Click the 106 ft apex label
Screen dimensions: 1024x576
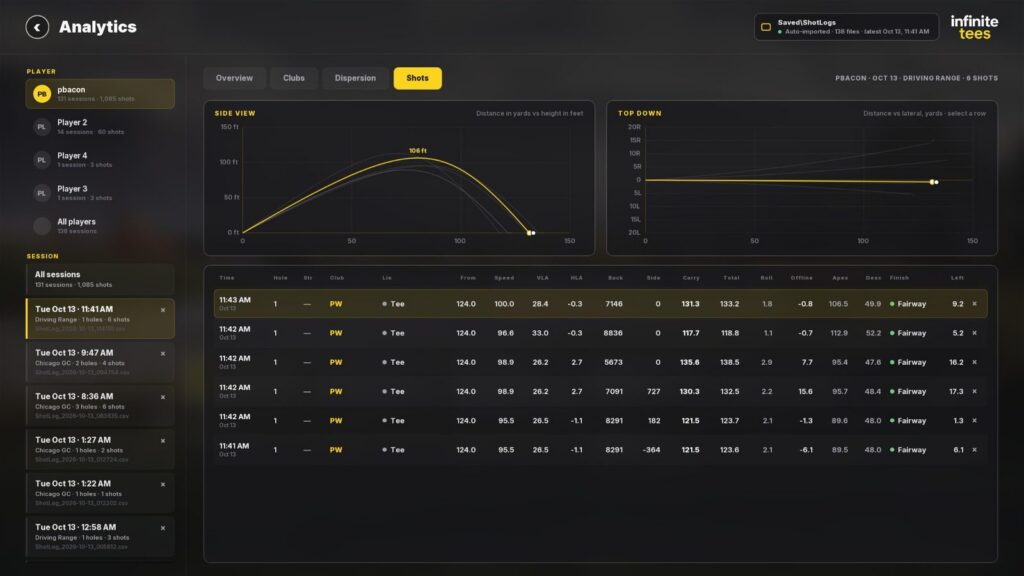point(417,151)
